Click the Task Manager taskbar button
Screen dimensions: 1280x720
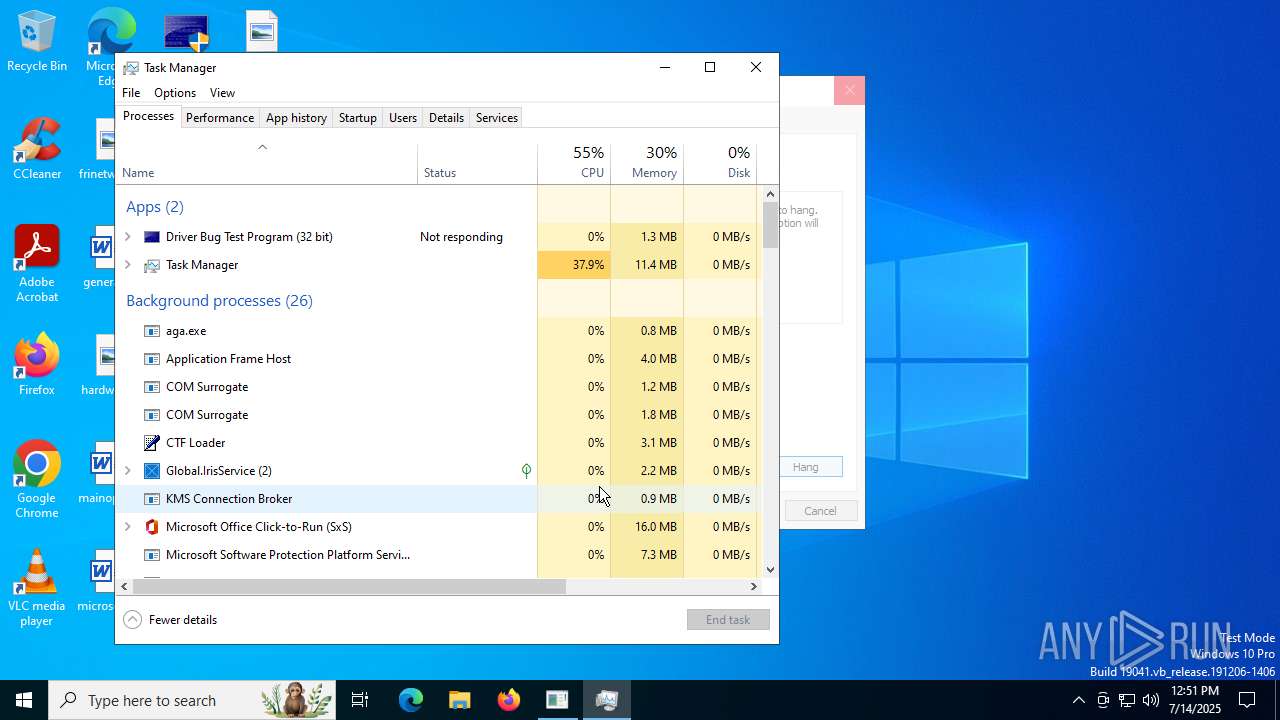(606, 700)
